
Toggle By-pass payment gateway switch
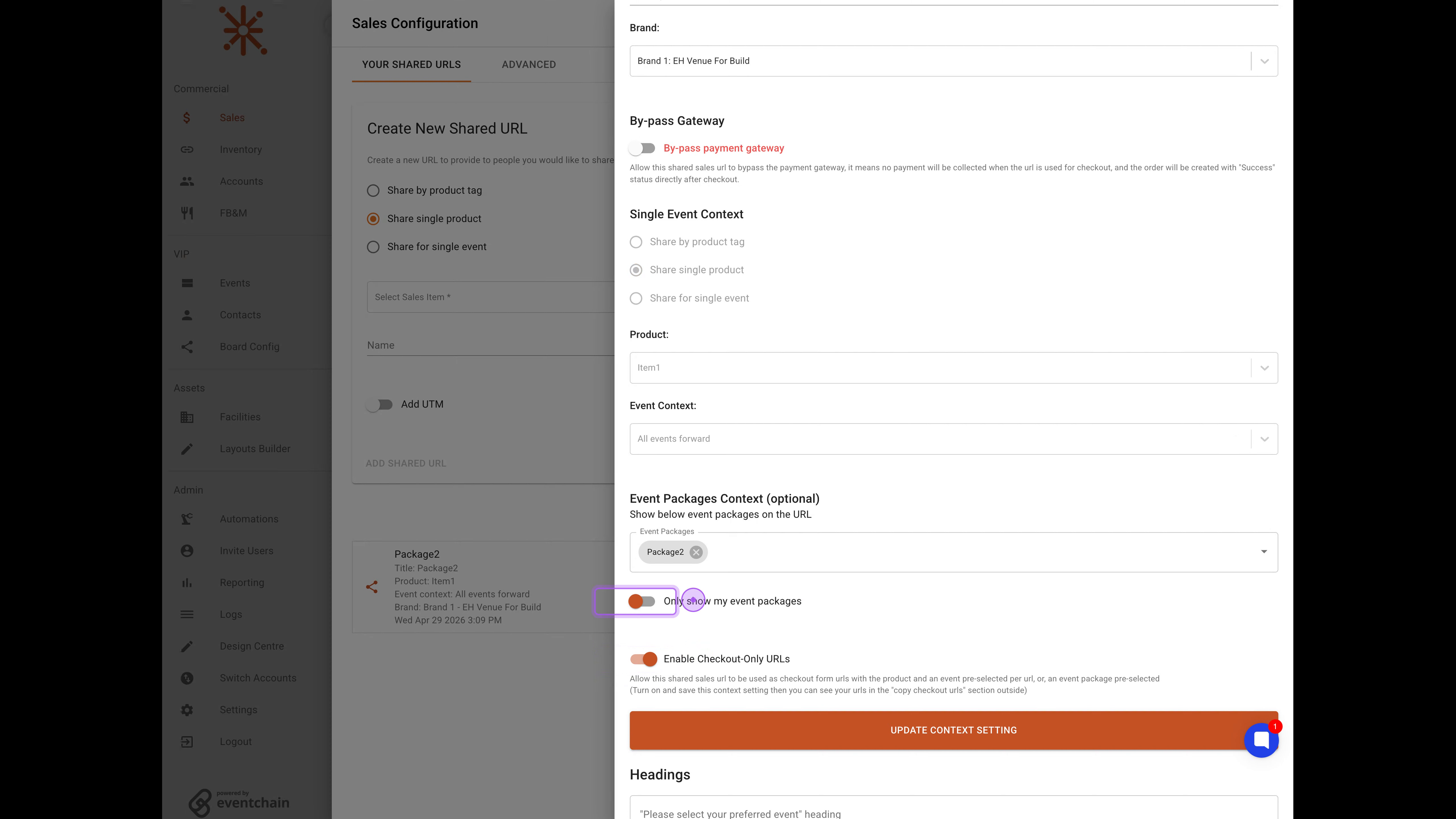(642, 148)
